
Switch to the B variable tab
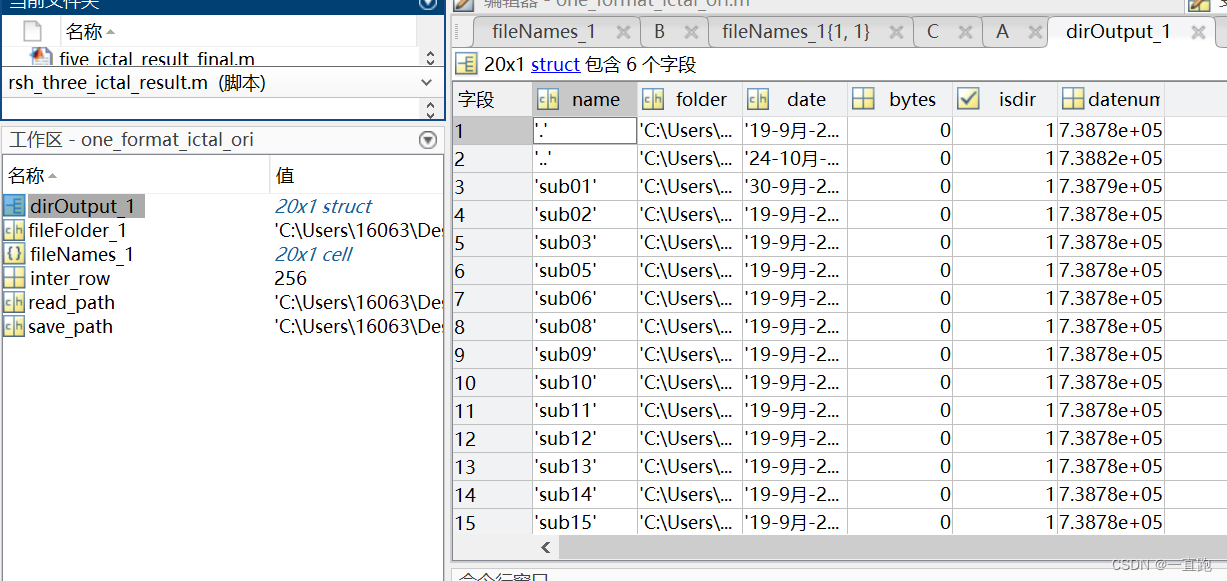659,31
